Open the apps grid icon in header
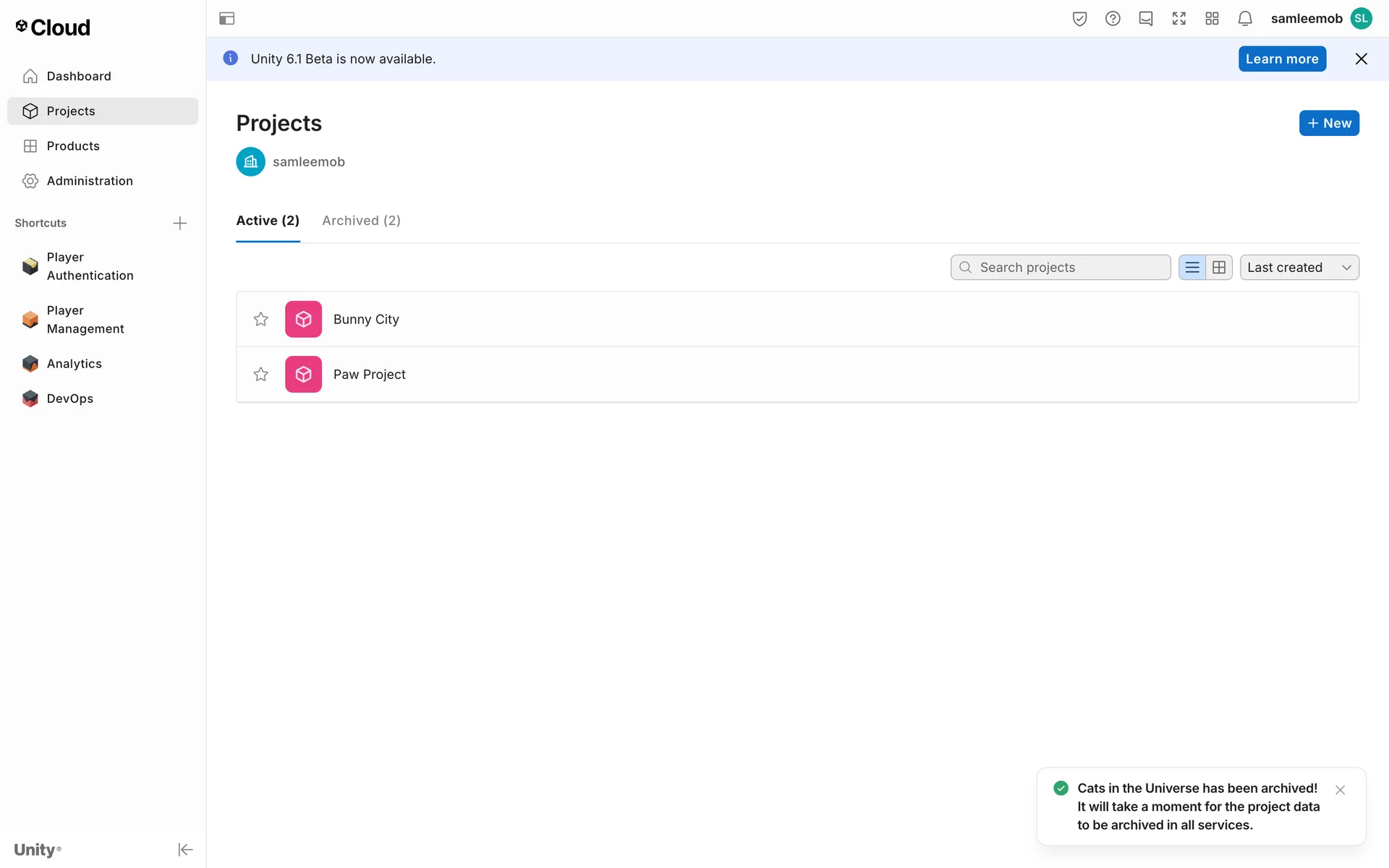 coord(1212,19)
